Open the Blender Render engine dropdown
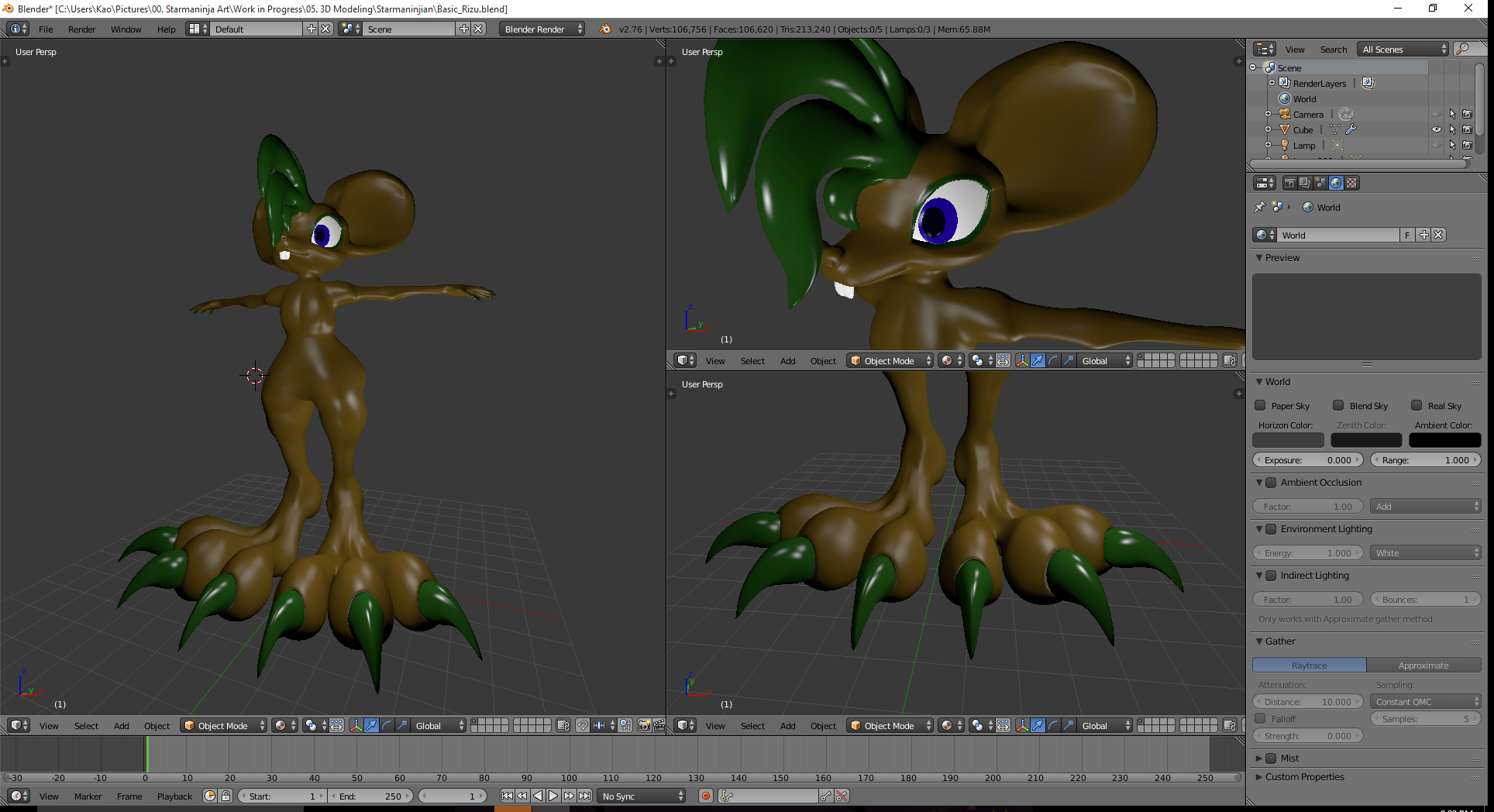Viewport: 1494px width, 812px height. [x=542, y=29]
